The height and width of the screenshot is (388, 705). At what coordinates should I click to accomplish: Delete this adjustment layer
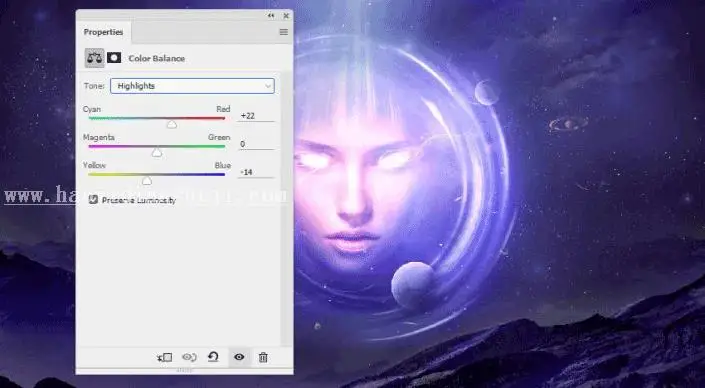[x=263, y=357]
